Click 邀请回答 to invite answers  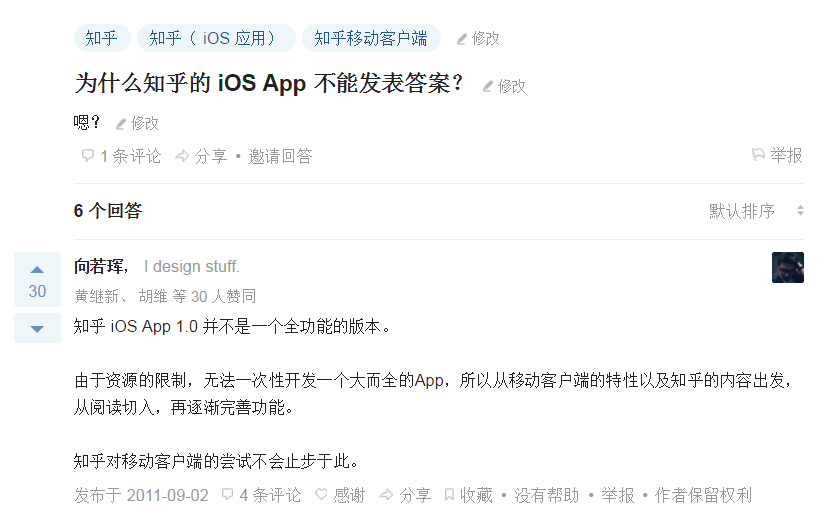(280, 156)
